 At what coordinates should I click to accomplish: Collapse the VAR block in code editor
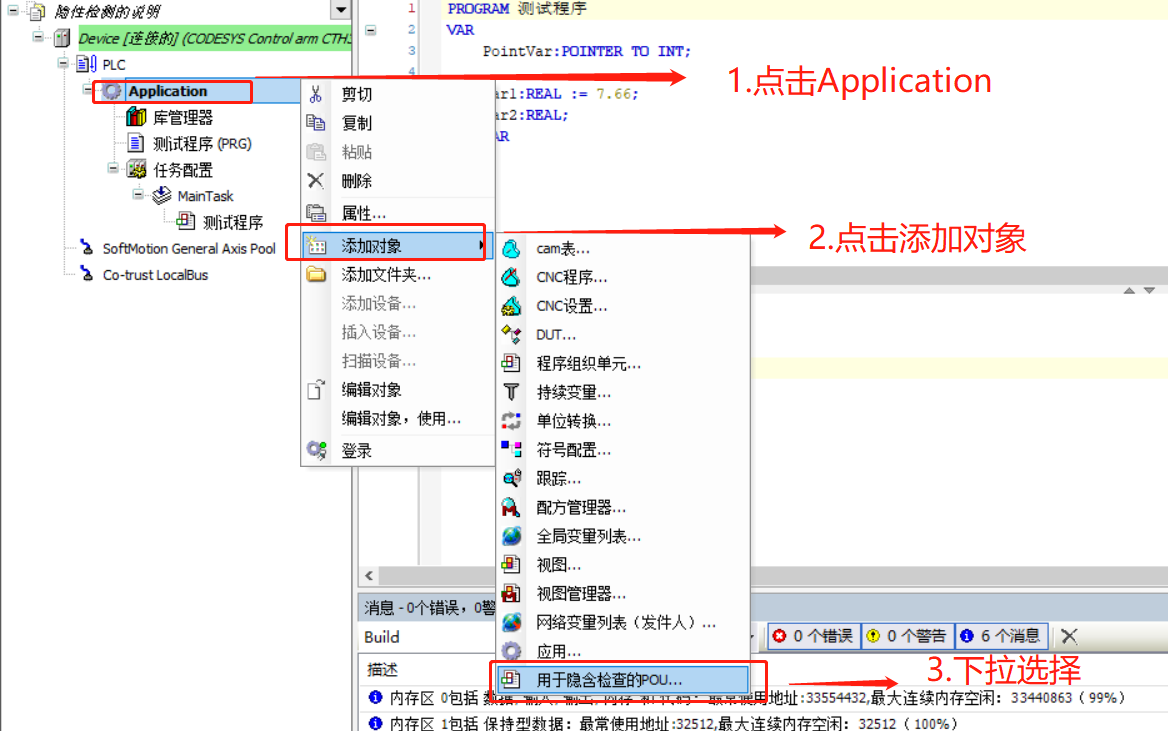click(370, 31)
